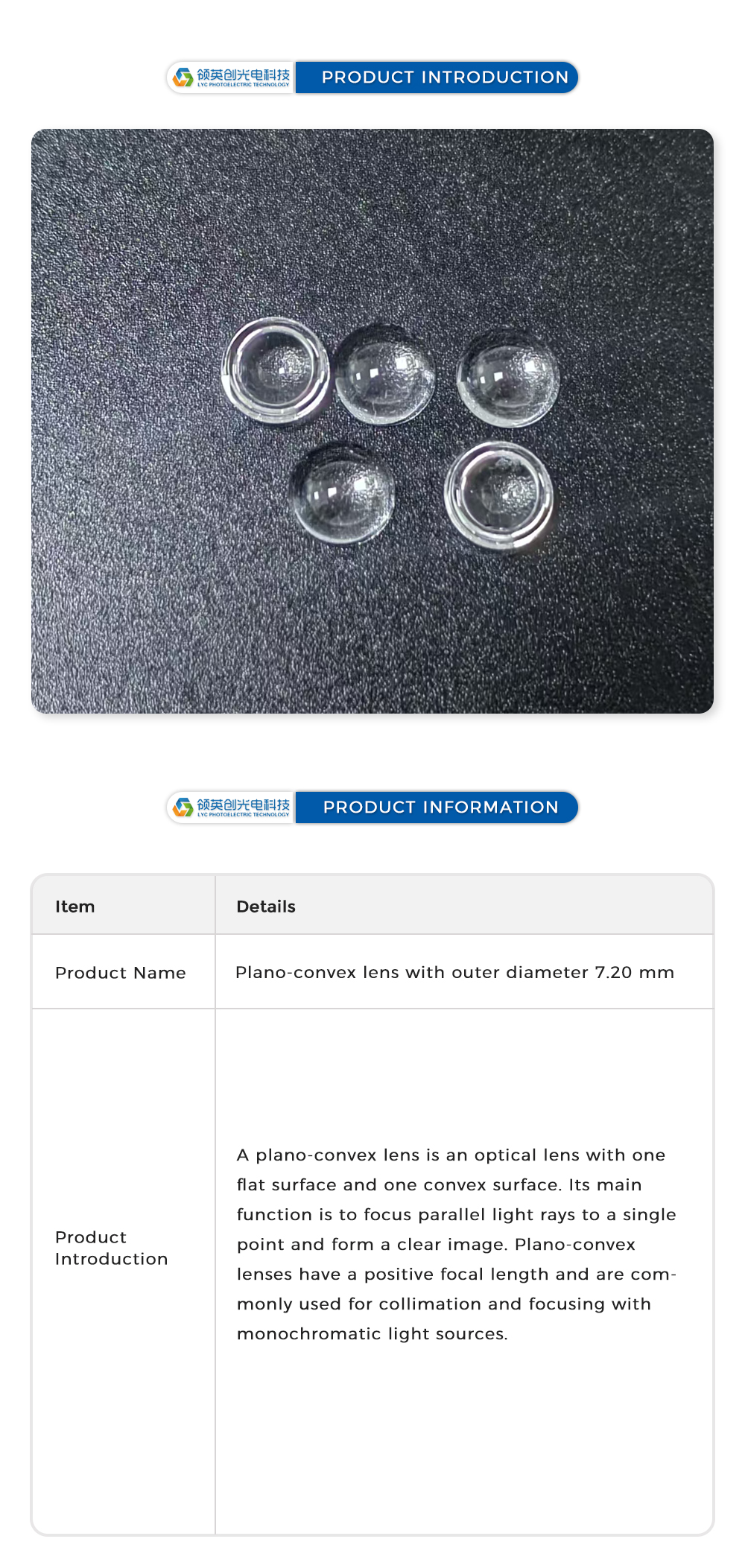Click the Chinese company name in the top header
The height and width of the screenshot is (1568, 745).
pos(243,74)
